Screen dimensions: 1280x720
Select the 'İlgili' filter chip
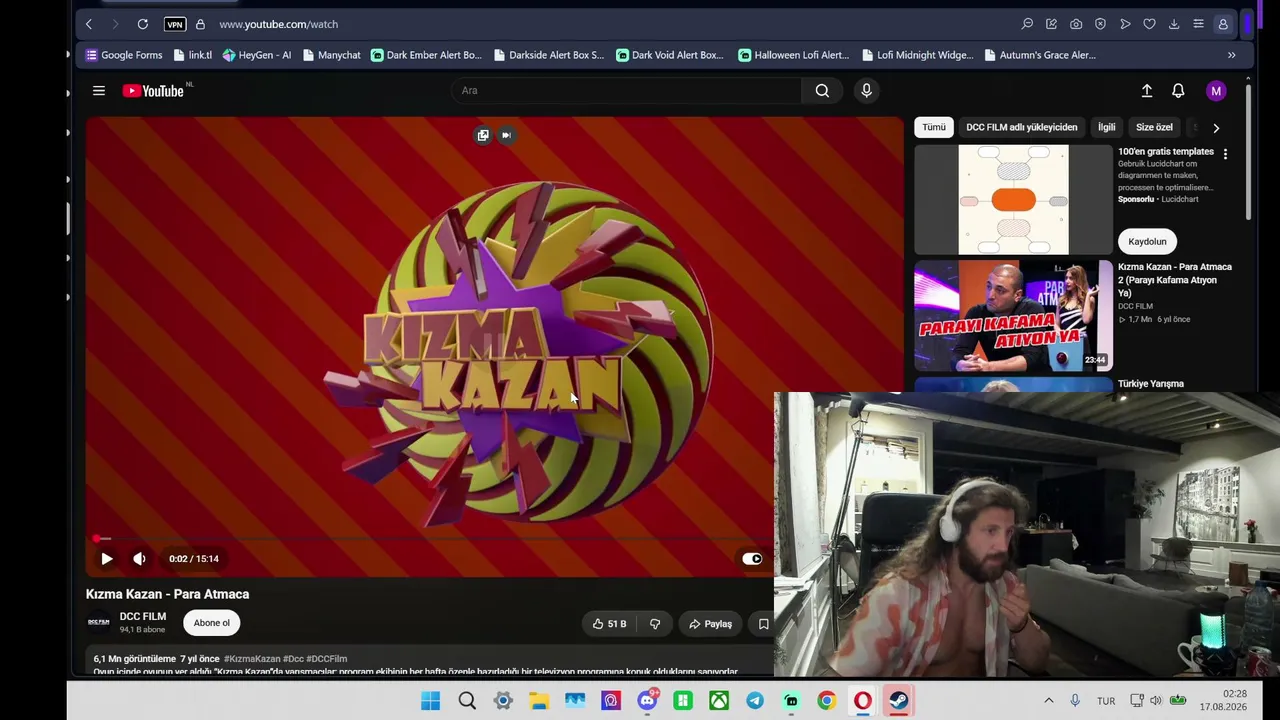(x=1107, y=128)
